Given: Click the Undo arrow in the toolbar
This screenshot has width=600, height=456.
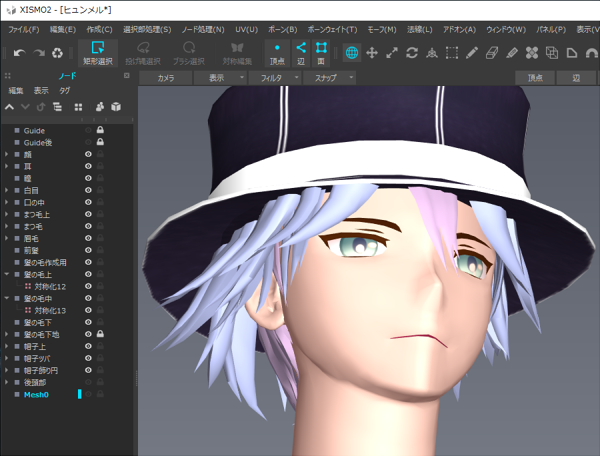Looking at the screenshot, I should pos(20,53).
